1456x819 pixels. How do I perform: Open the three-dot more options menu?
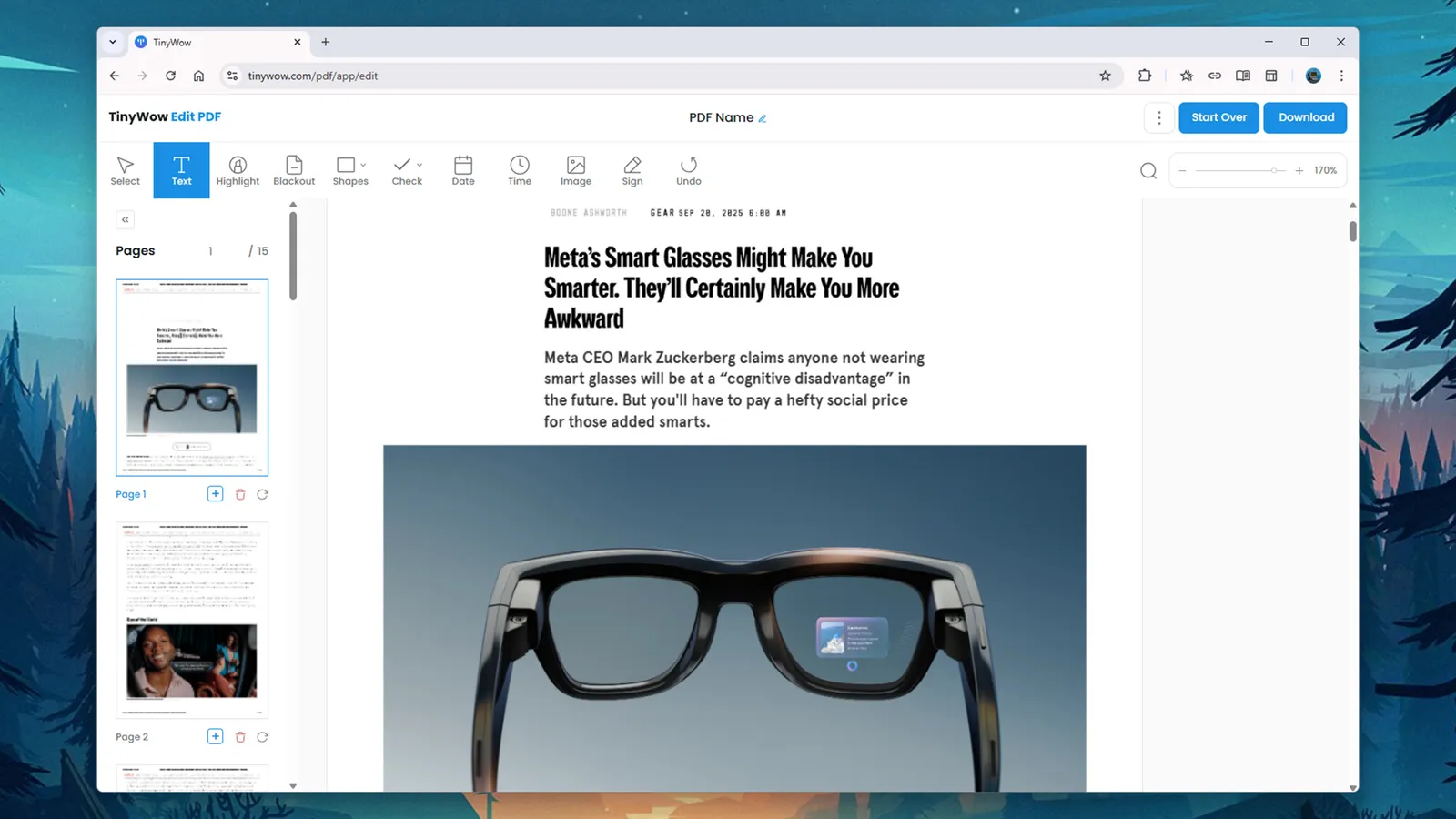pos(1158,117)
